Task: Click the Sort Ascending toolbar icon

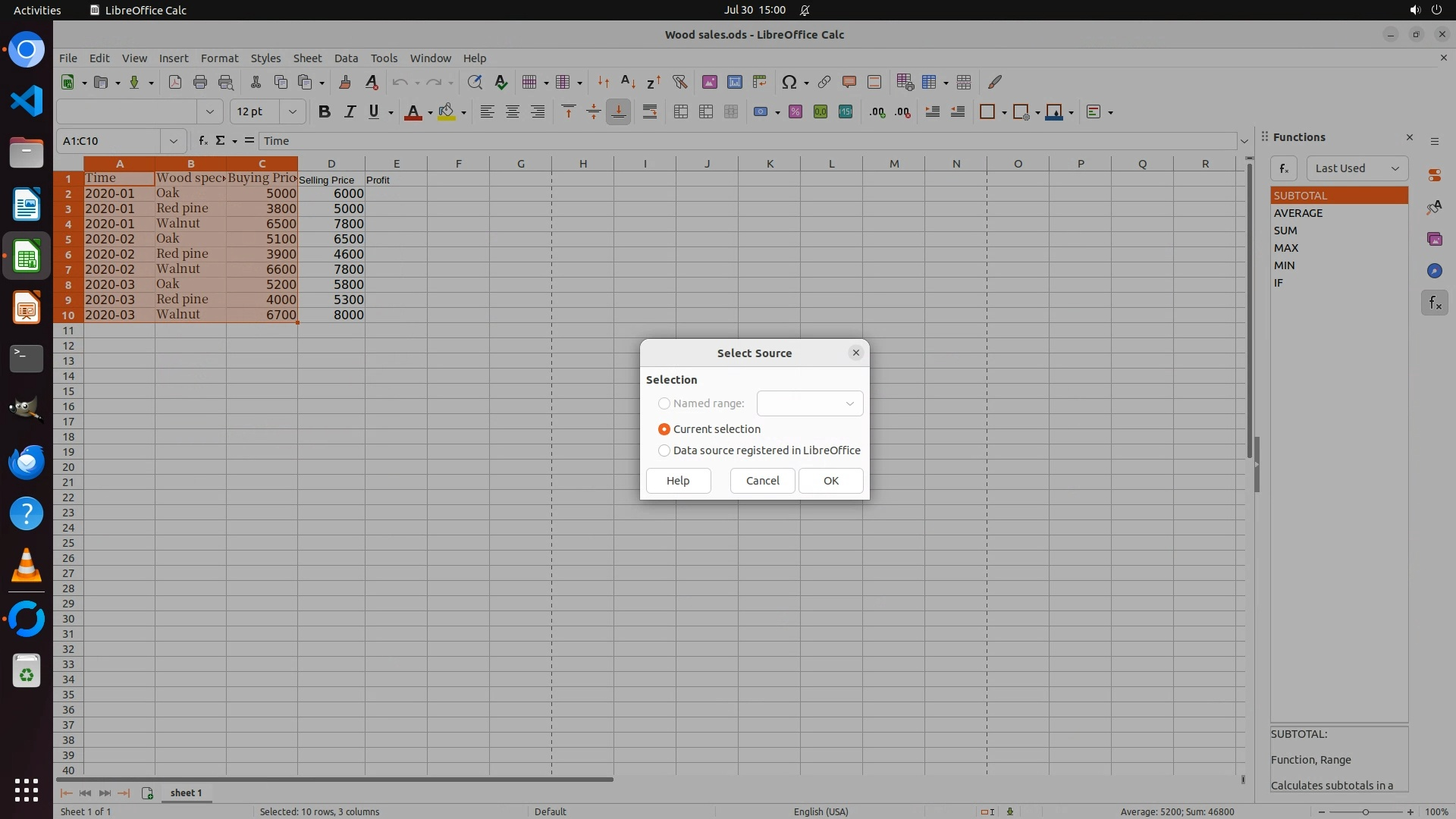Action: [628, 82]
